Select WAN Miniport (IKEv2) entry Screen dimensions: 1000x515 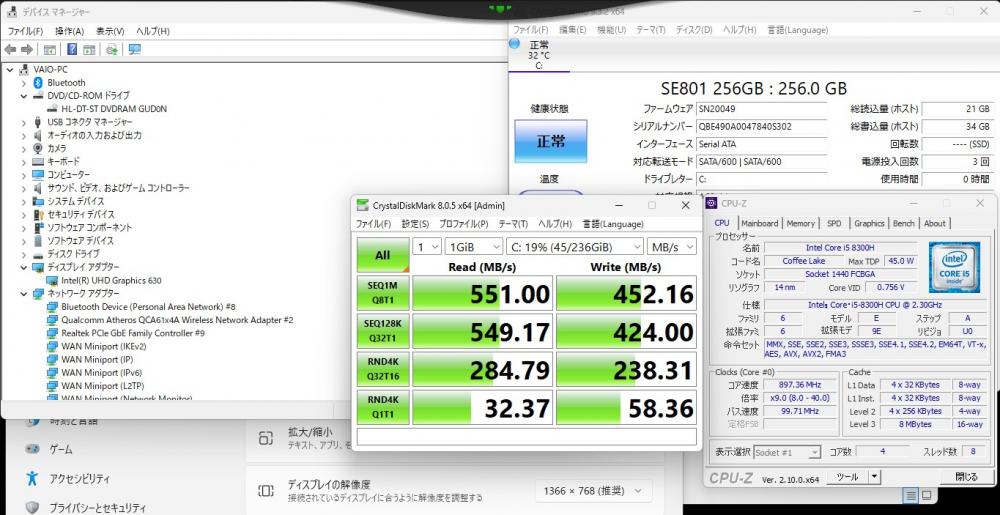[104, 346]
